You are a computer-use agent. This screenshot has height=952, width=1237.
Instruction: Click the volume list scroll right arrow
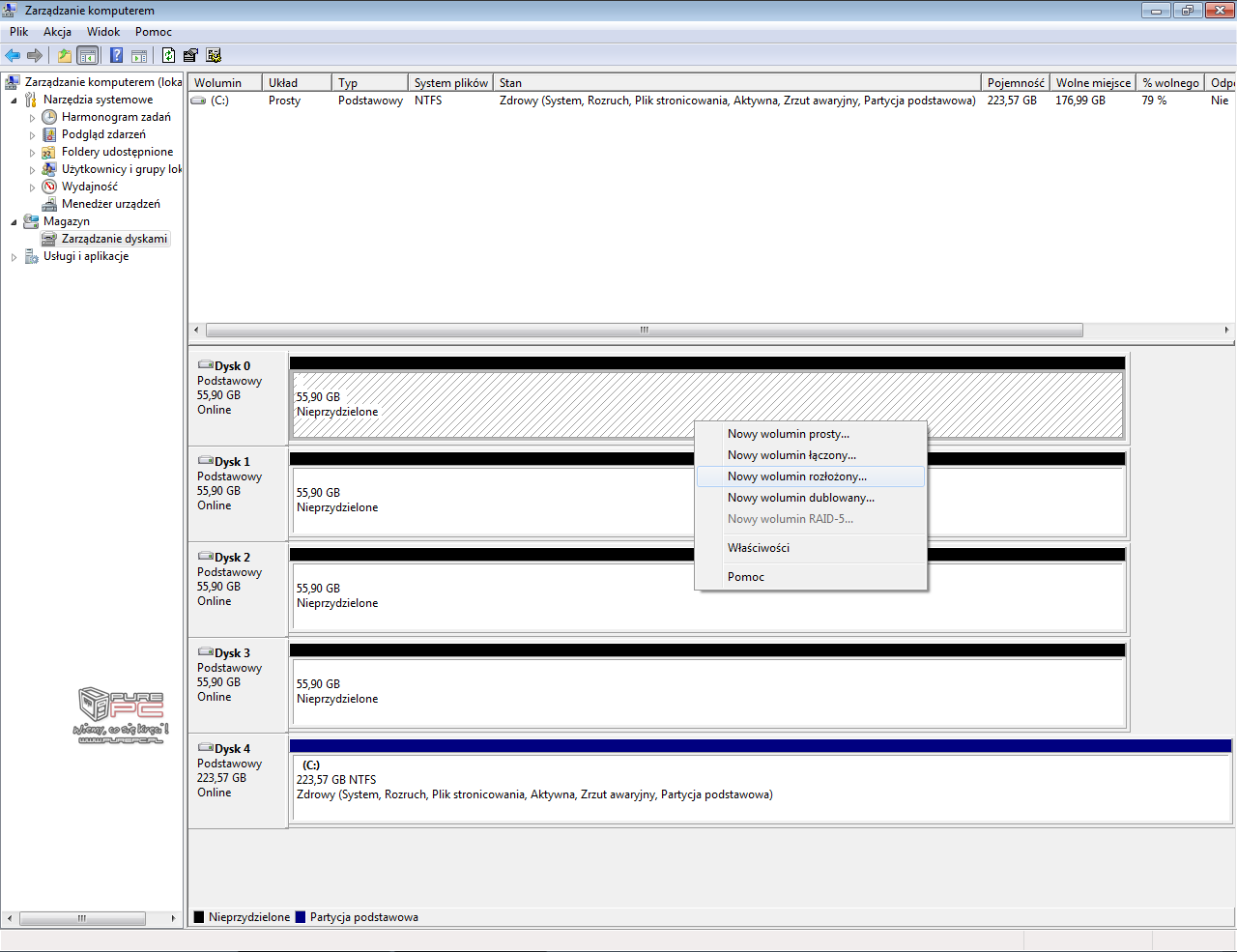(1226, 330)
